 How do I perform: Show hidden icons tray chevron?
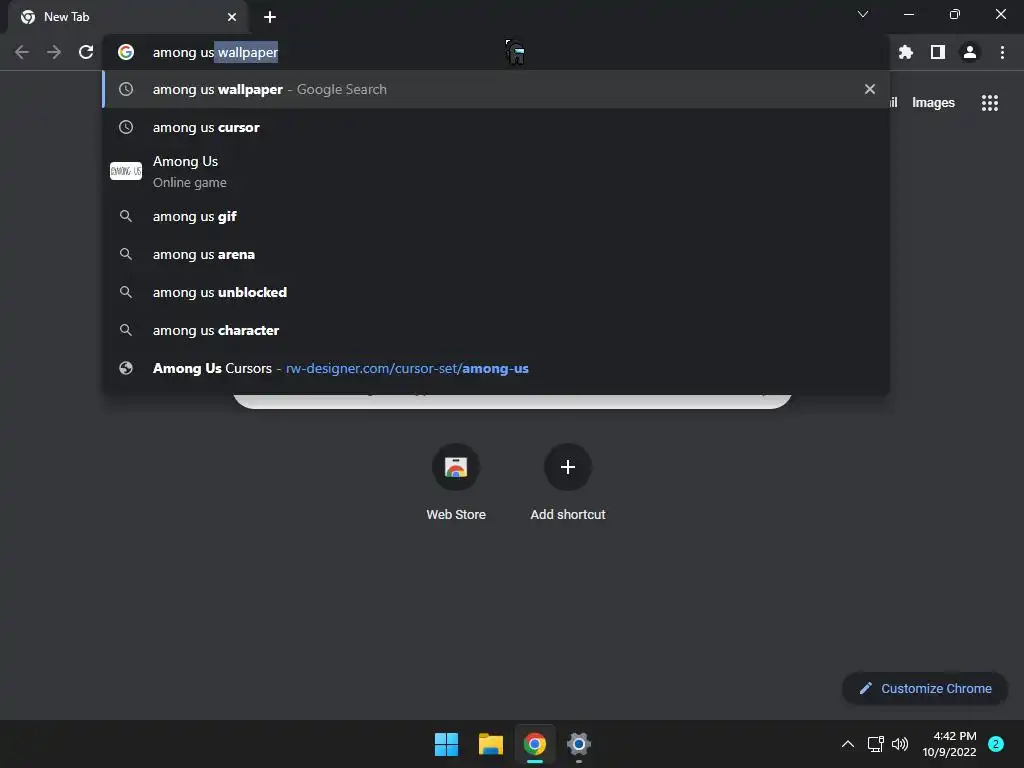pyautogui.click(x=848, y=744)
